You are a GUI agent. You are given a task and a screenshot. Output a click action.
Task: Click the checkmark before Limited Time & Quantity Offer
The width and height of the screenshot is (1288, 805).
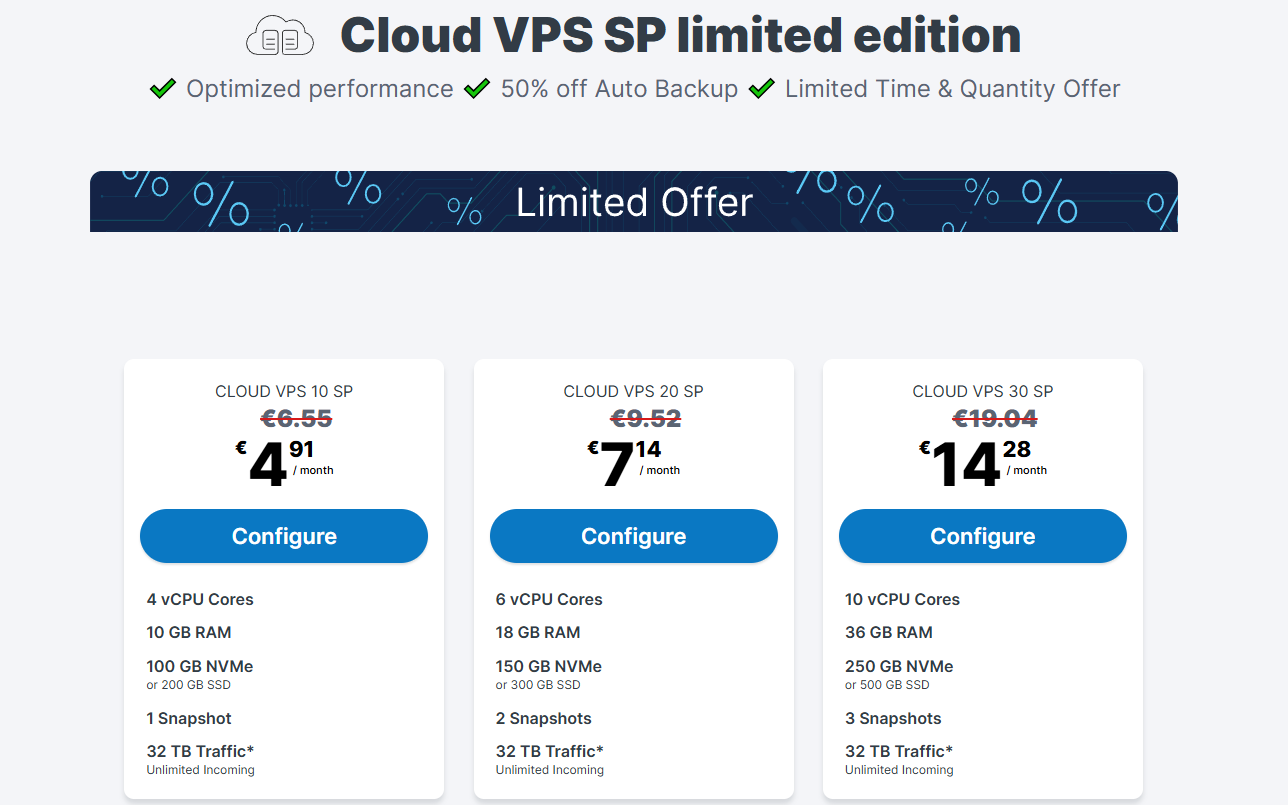click(762, 89)
